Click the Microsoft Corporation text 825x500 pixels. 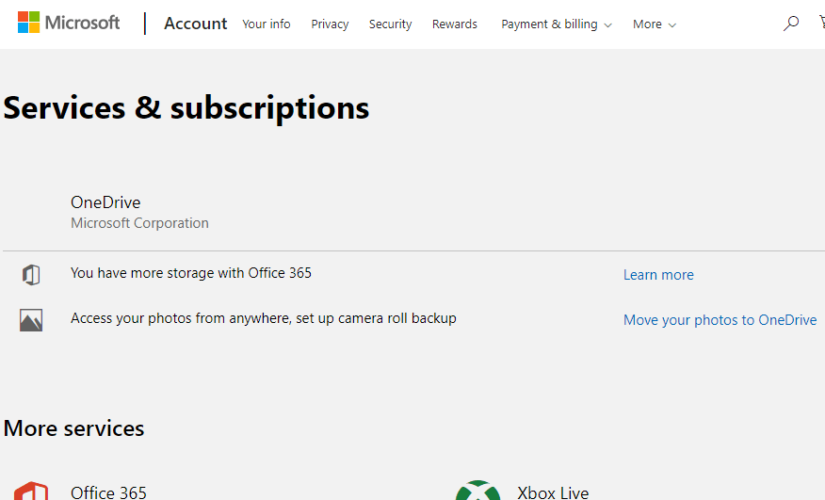(x=139, y=223)
